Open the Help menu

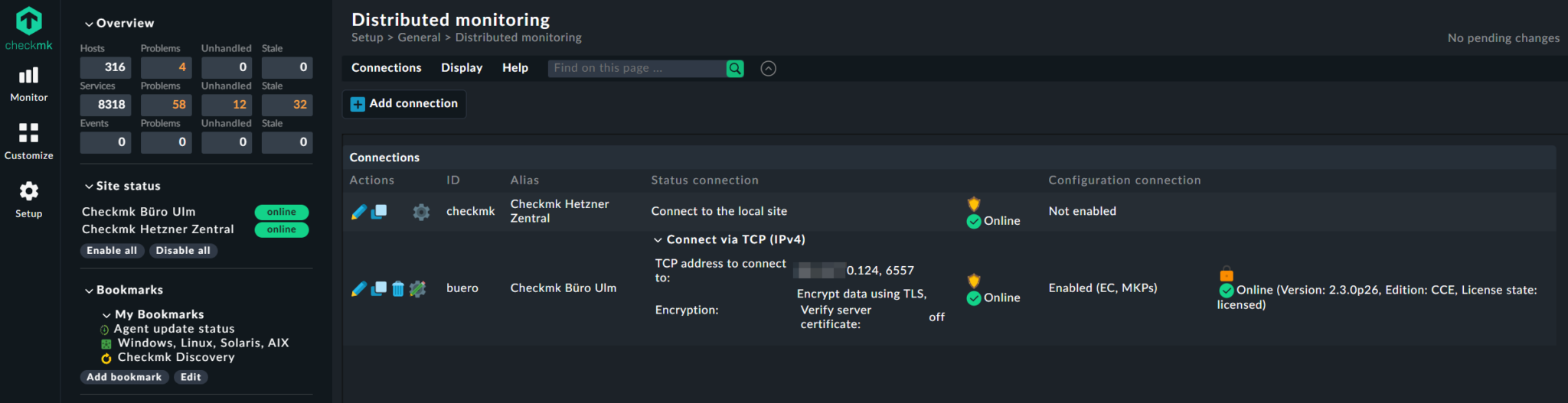point(515,68)
